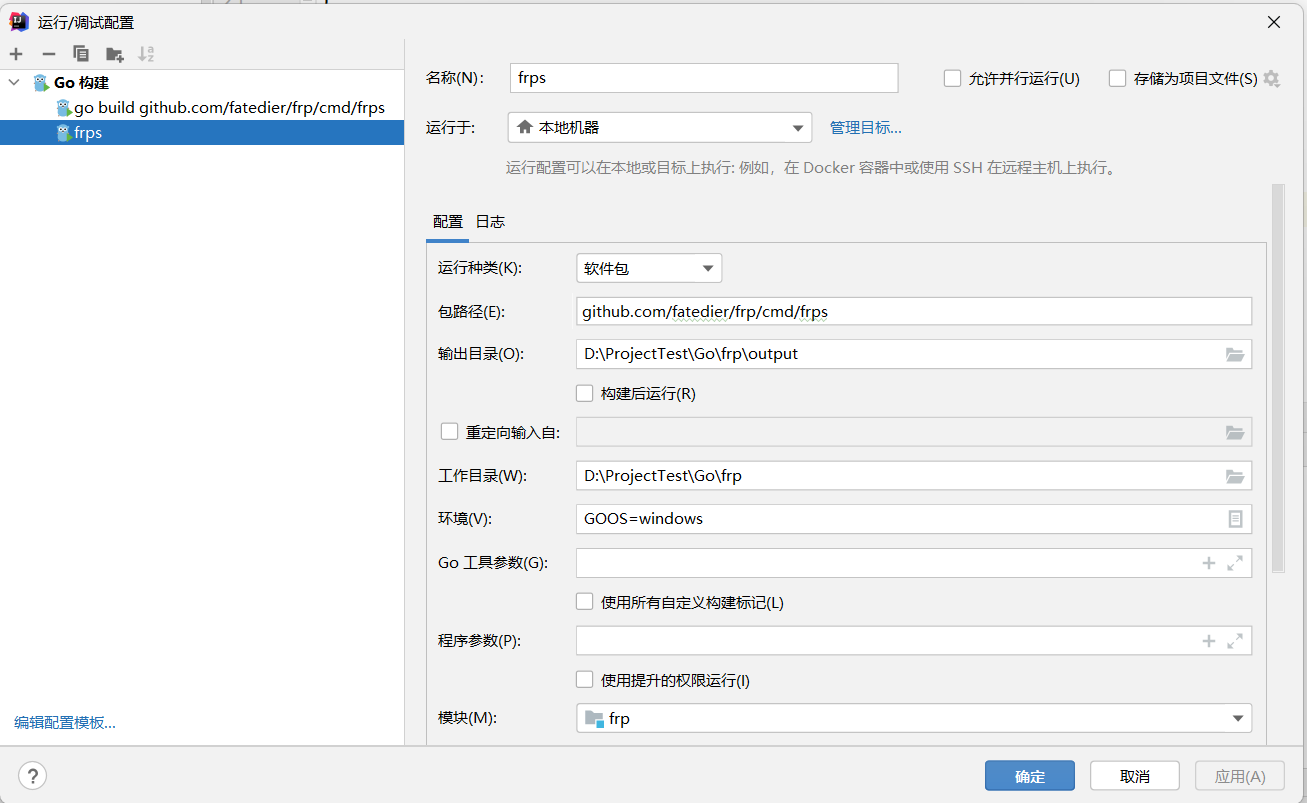Click the OK confirm button
Image resolution: width=1307 pixels, height=803 pixels.
(x=1030, y=776)
